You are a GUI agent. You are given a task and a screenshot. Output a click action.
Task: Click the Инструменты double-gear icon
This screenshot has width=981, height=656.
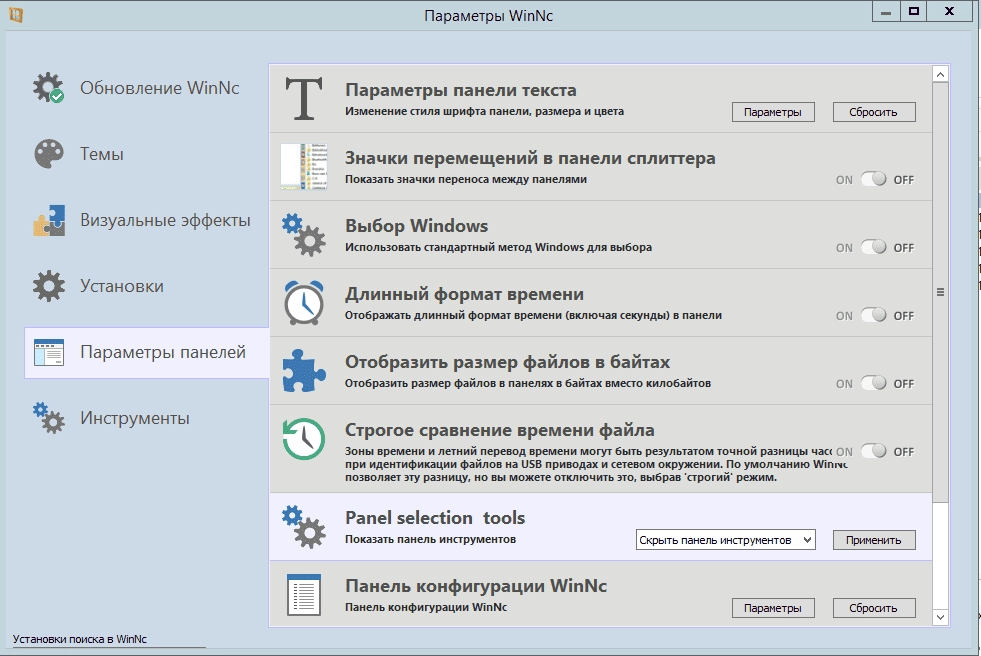pos(49,418)
